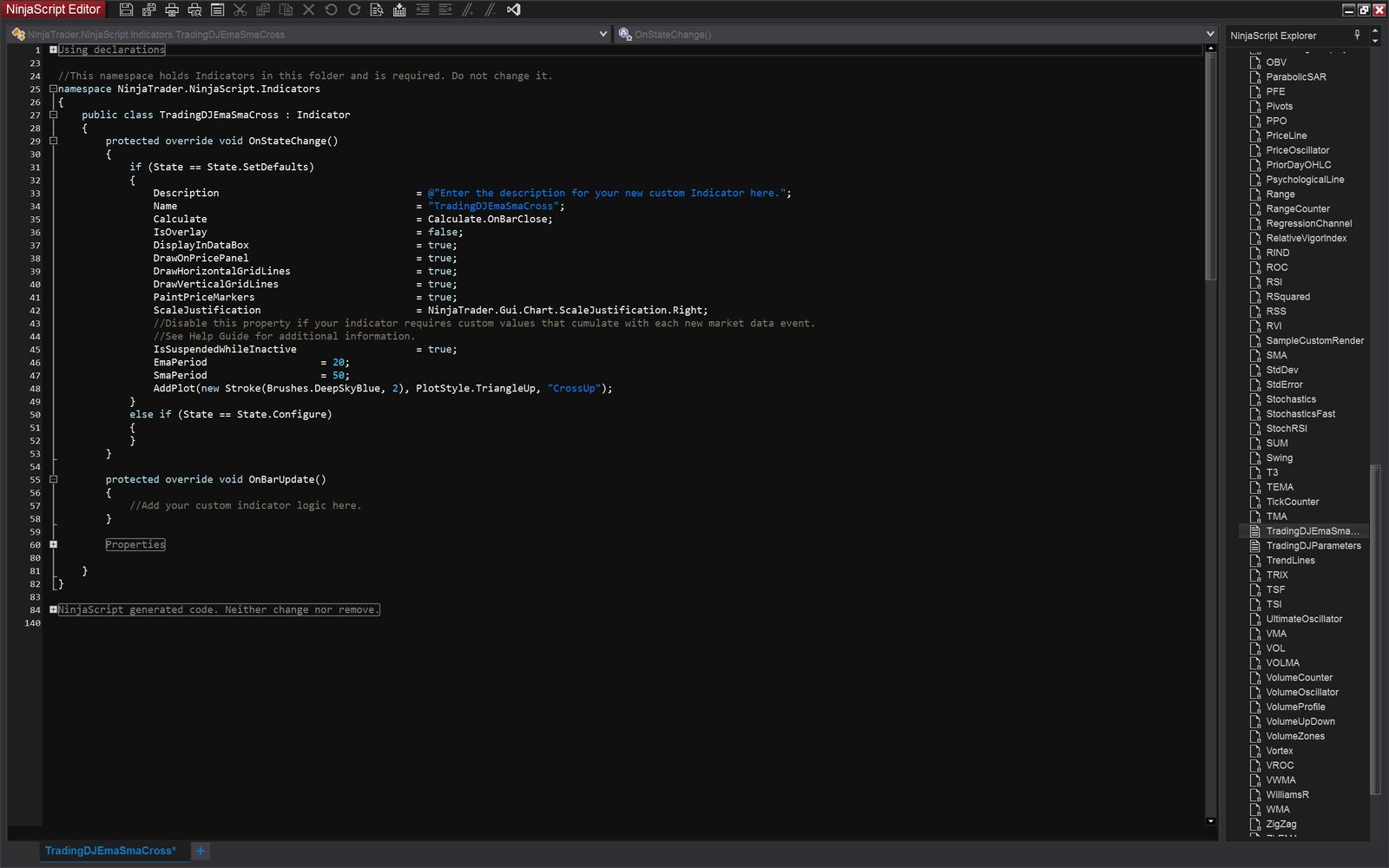This screenshot has height=868, width=1389.
Task: Click the TradingDJEmaSmaCross tab
Action: 111,851
